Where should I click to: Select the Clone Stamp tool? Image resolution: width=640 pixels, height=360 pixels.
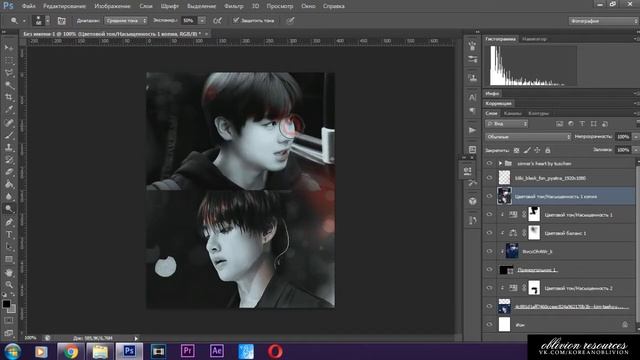[x=9, y=147]
